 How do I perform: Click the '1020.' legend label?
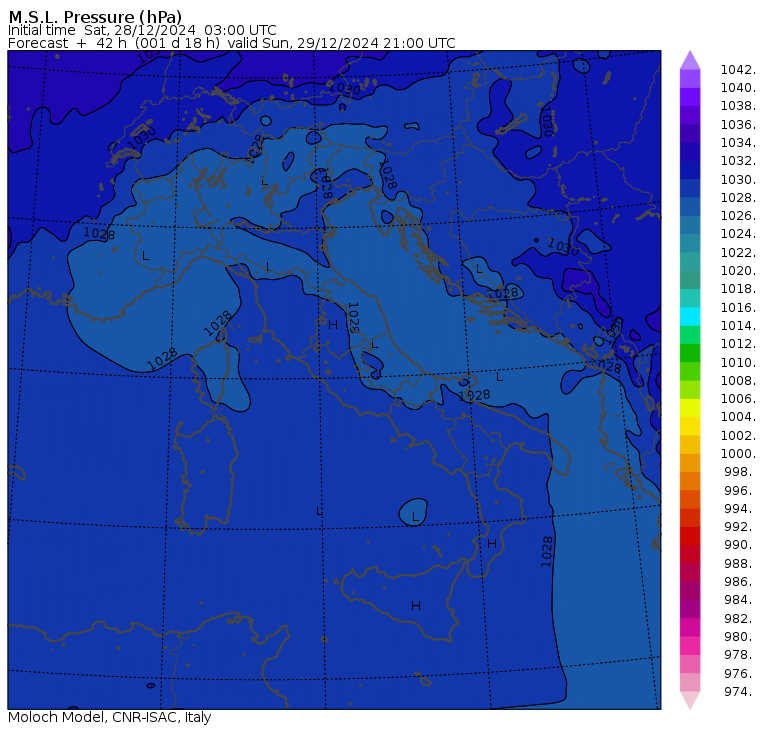pyautogui.click(x=738, y=271)
